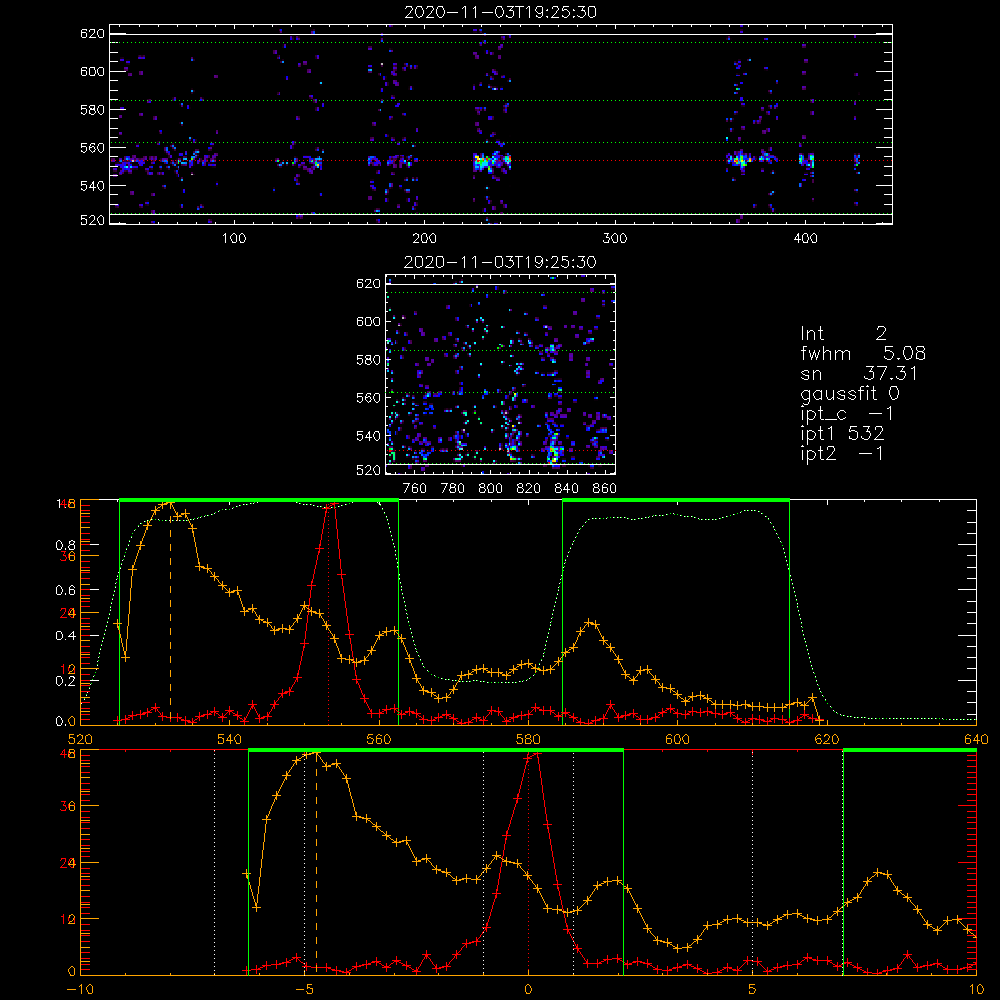Viewport: 1000px width, 1000px height.
Task: Click x-axis label 200 of the top spectrogram
Action: point(424,239)
